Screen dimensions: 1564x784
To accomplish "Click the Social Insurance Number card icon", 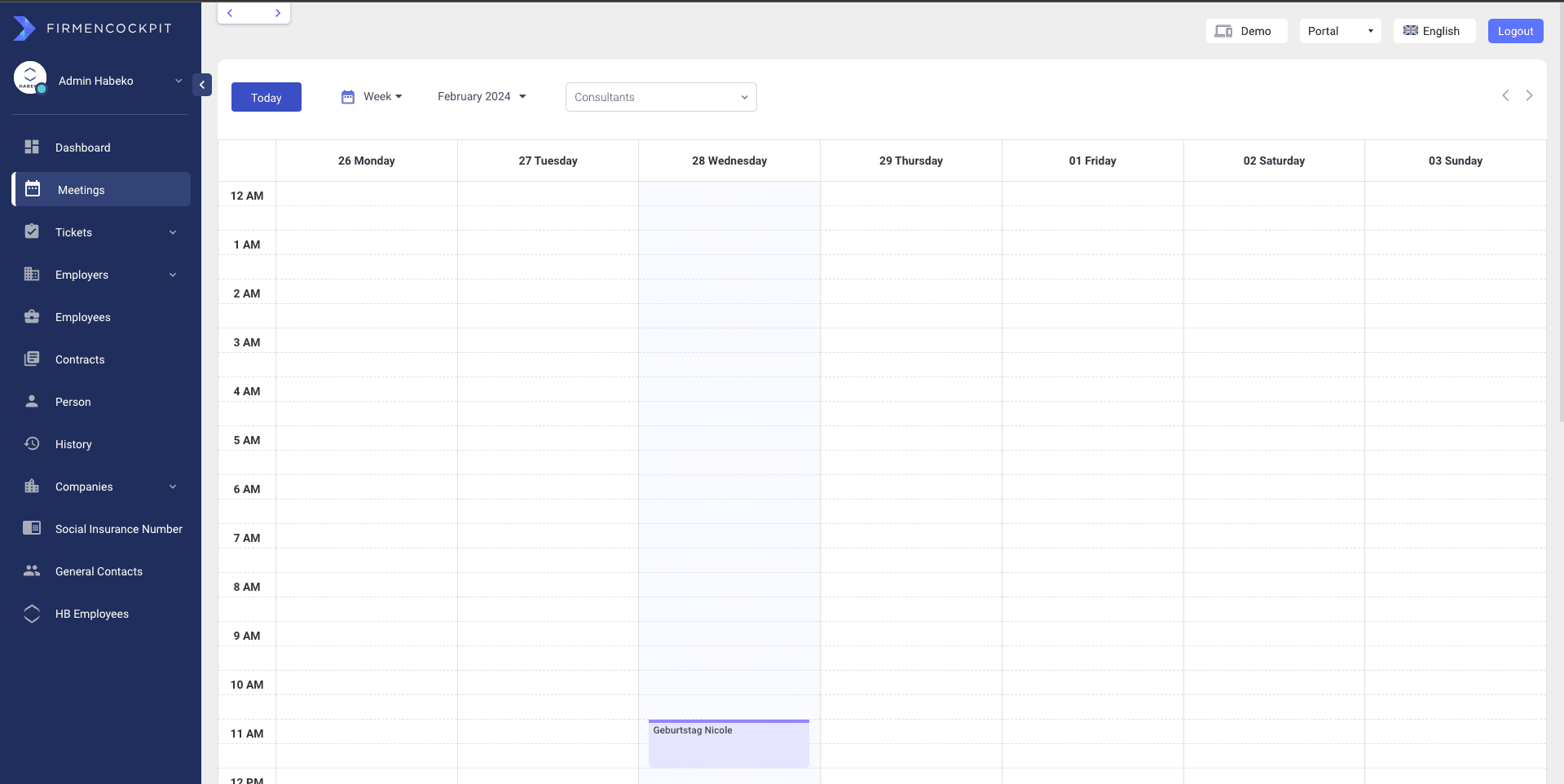I will point(32,528).
